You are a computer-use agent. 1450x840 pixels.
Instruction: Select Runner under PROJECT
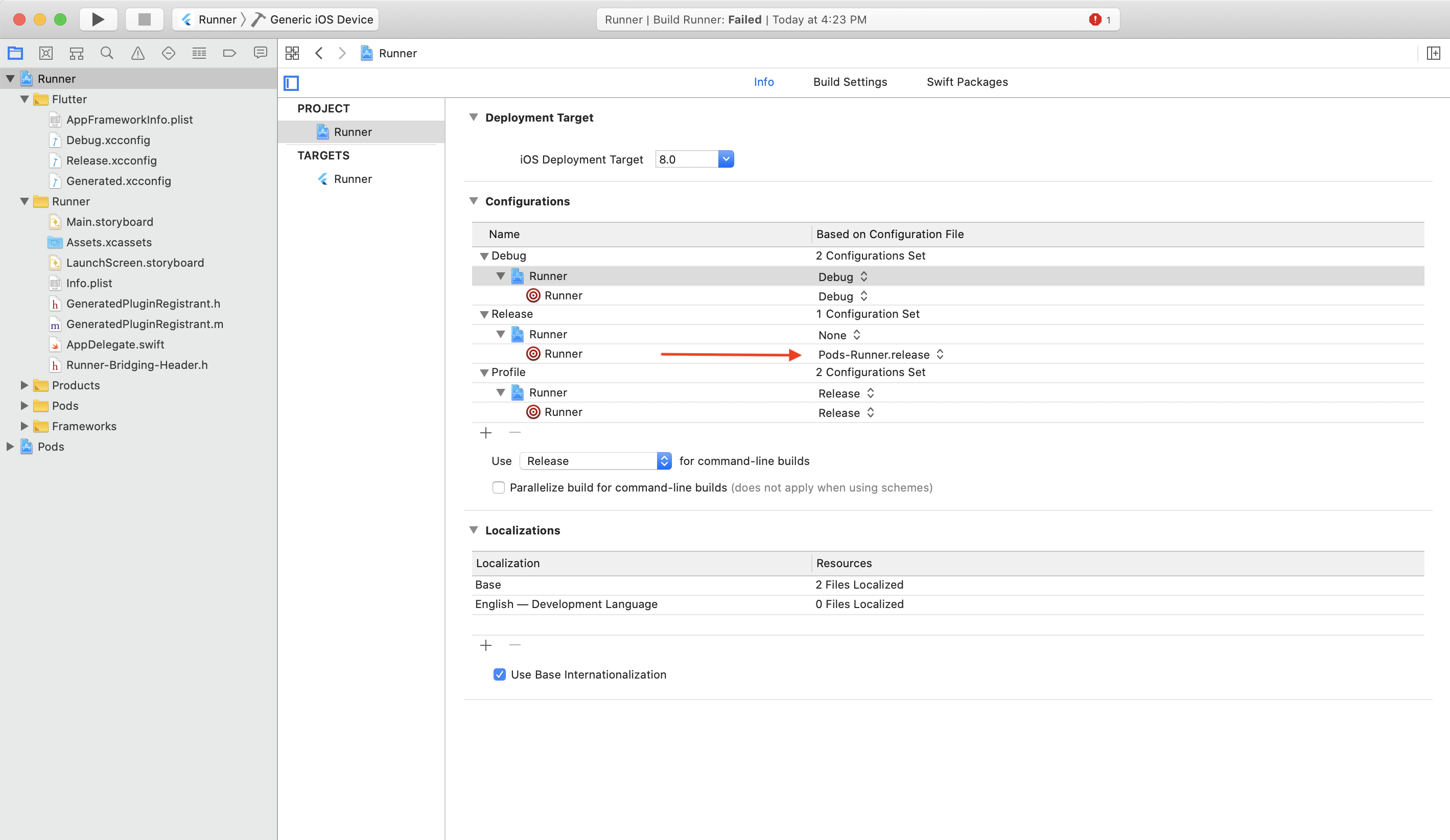point(361,132)
